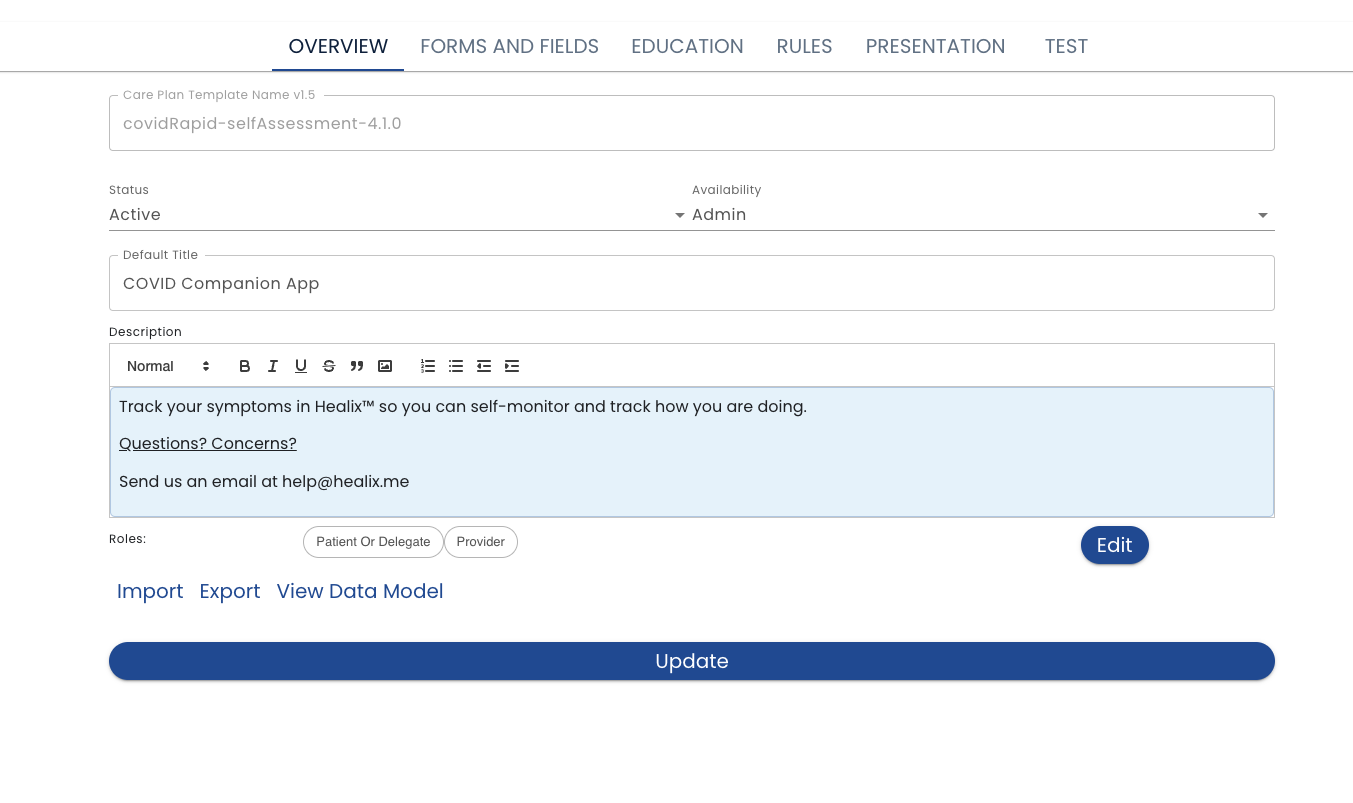Click the Care Plan Template Name field
The height and width of the screenshot is (803, 1353).
(x=692, y=123)
